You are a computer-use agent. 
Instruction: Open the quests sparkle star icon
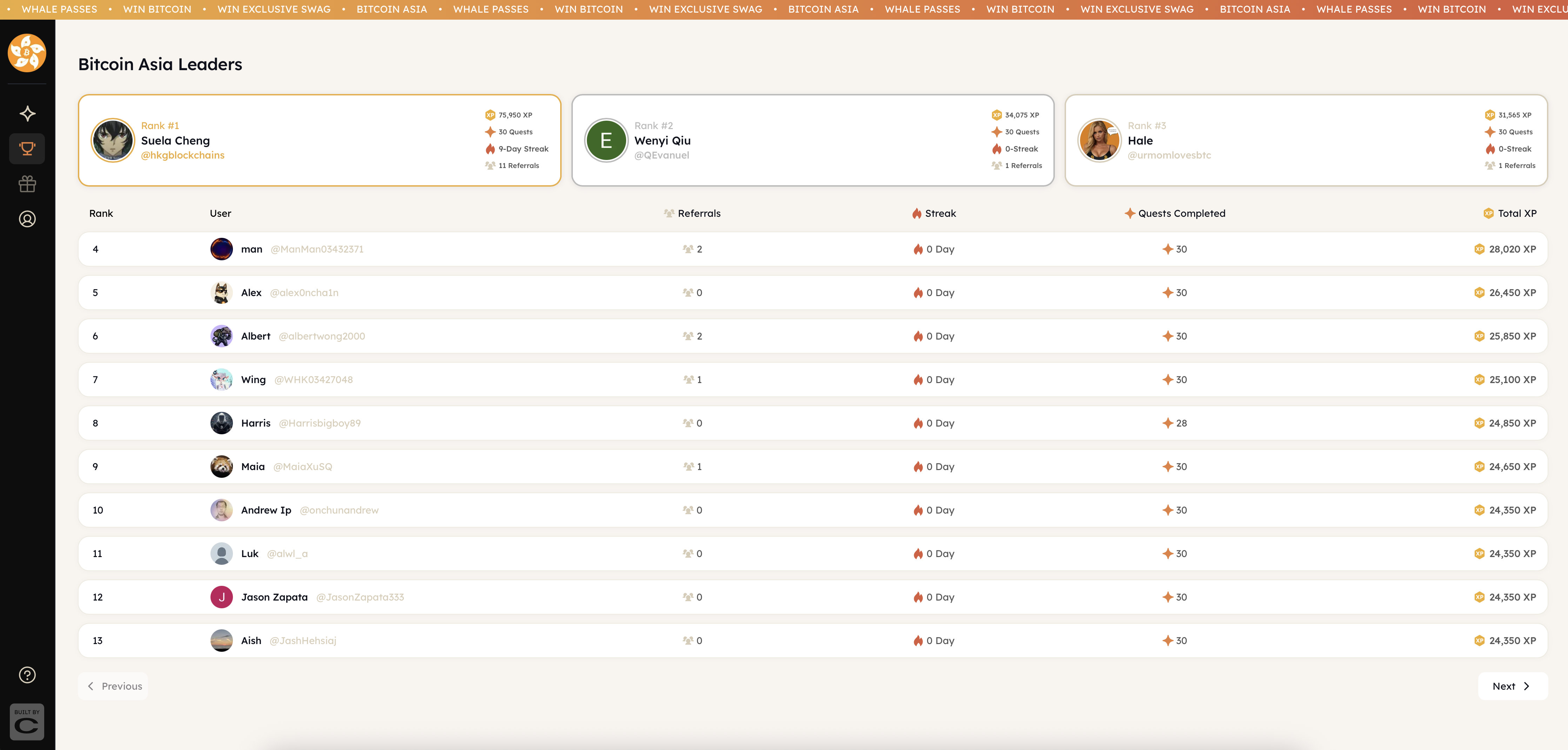(27, 113)
